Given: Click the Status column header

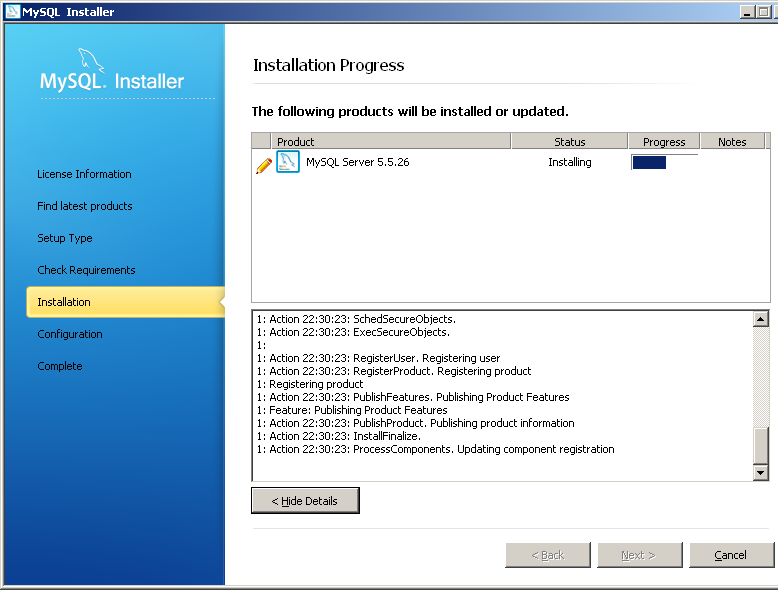Looking at the screenshot, I should click(x=570, y=141).
